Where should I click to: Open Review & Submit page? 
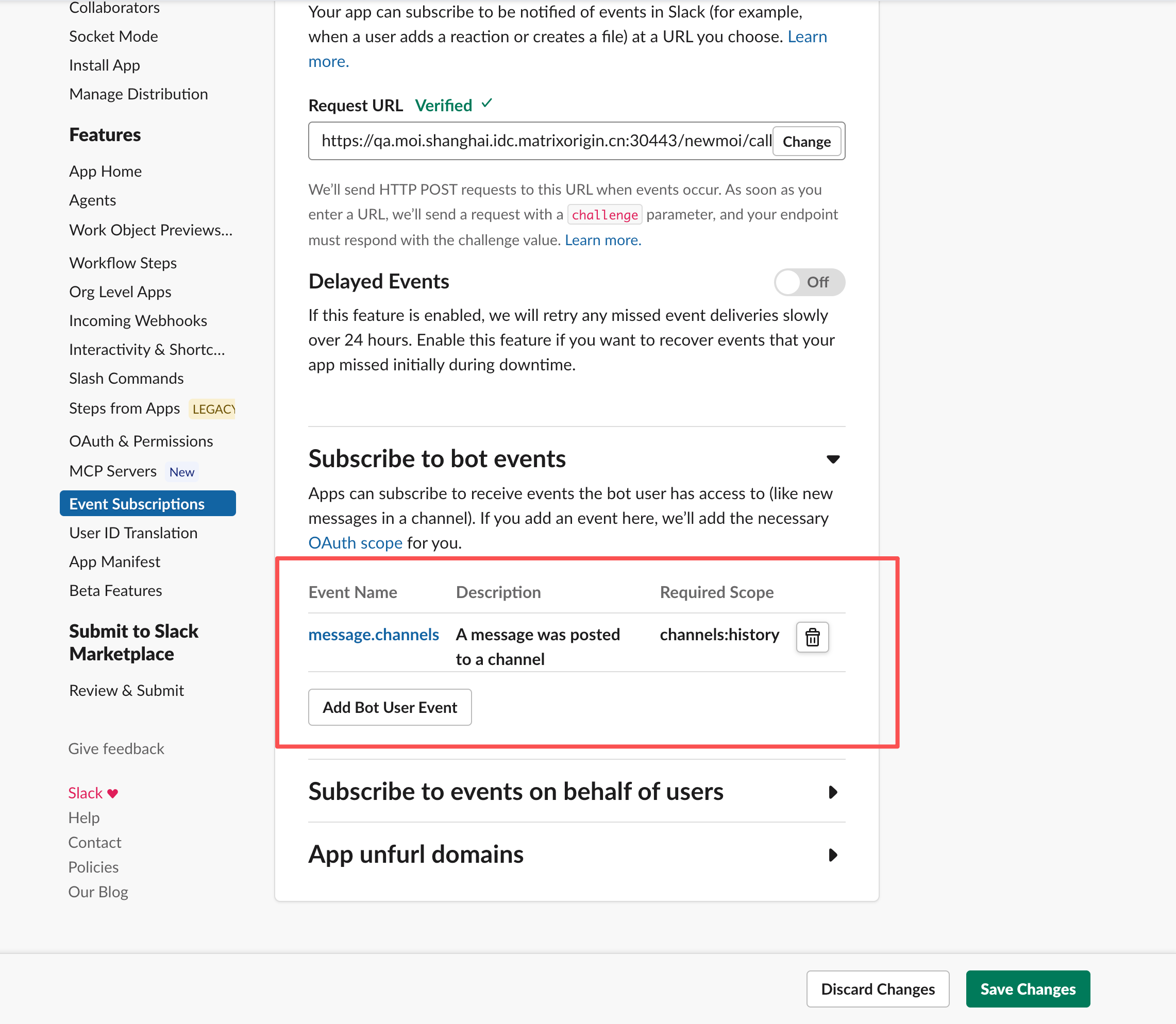[126, 690]
